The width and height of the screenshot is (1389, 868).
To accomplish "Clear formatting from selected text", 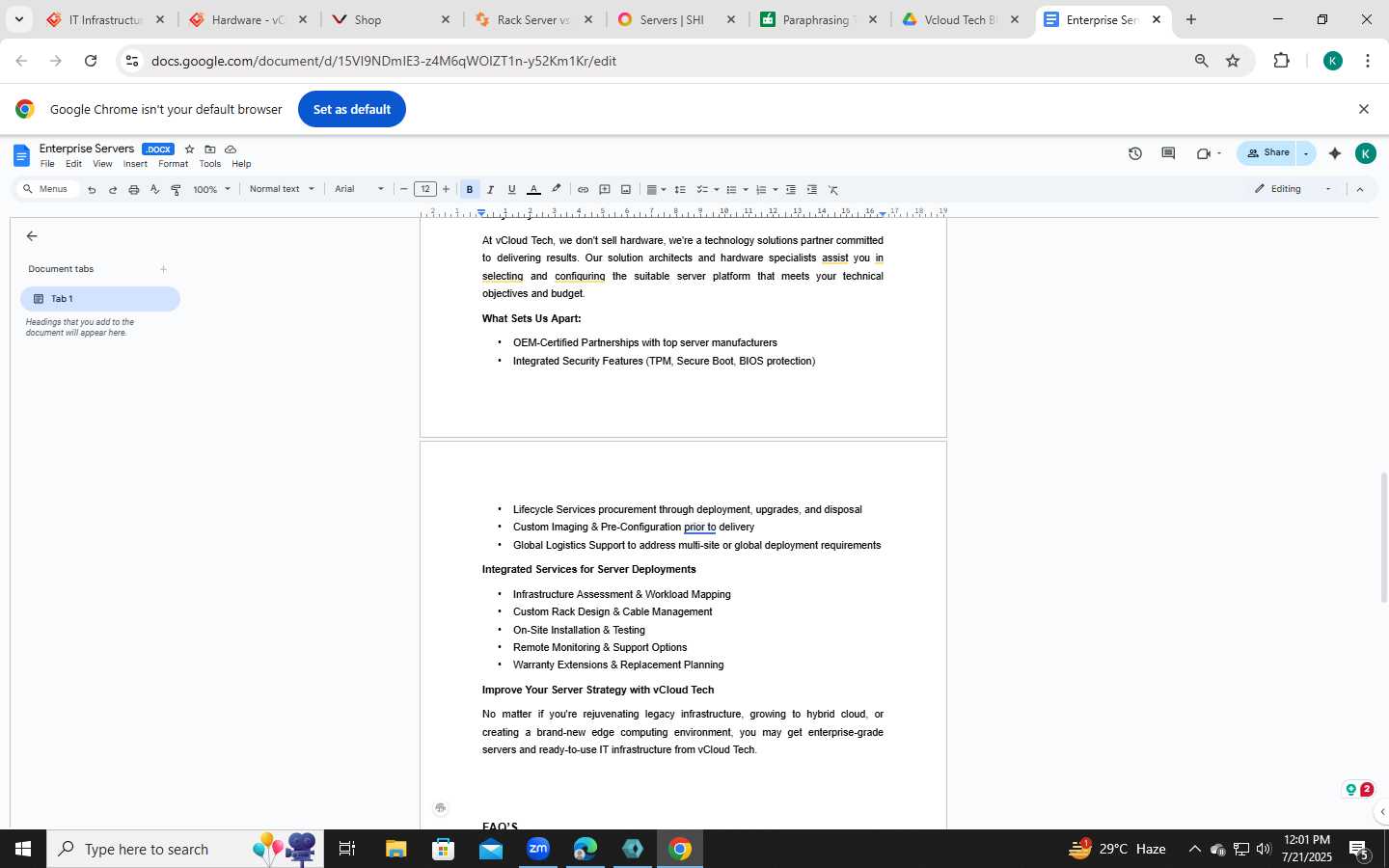I will pyautogui.click(x=833, y=190).
